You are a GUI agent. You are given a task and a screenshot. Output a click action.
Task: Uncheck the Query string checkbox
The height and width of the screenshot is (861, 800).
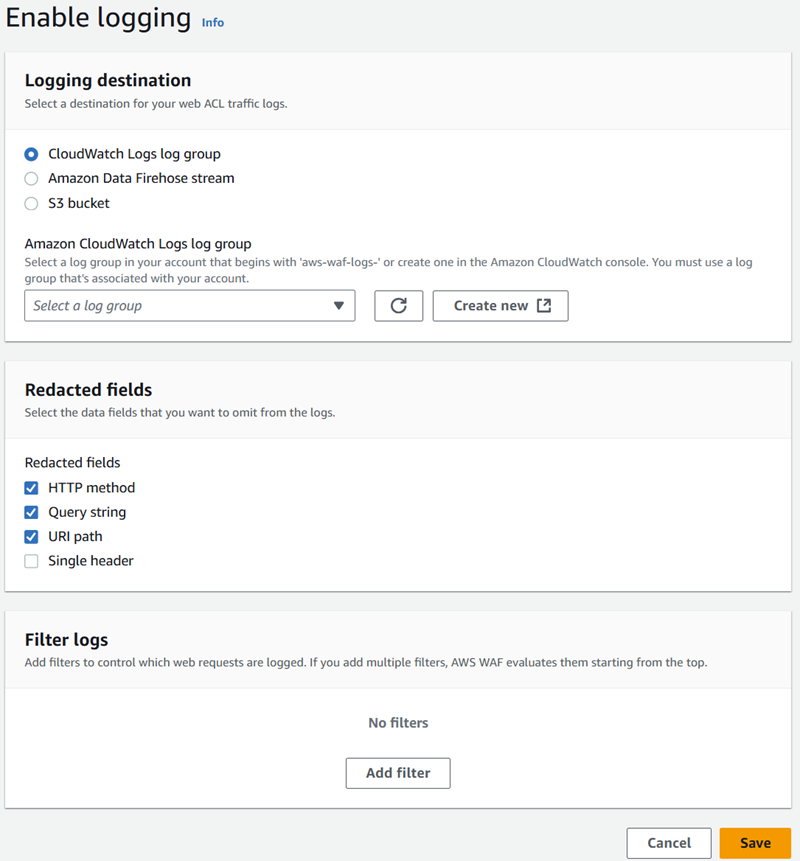pyautogui.click(x=31, y=512)
